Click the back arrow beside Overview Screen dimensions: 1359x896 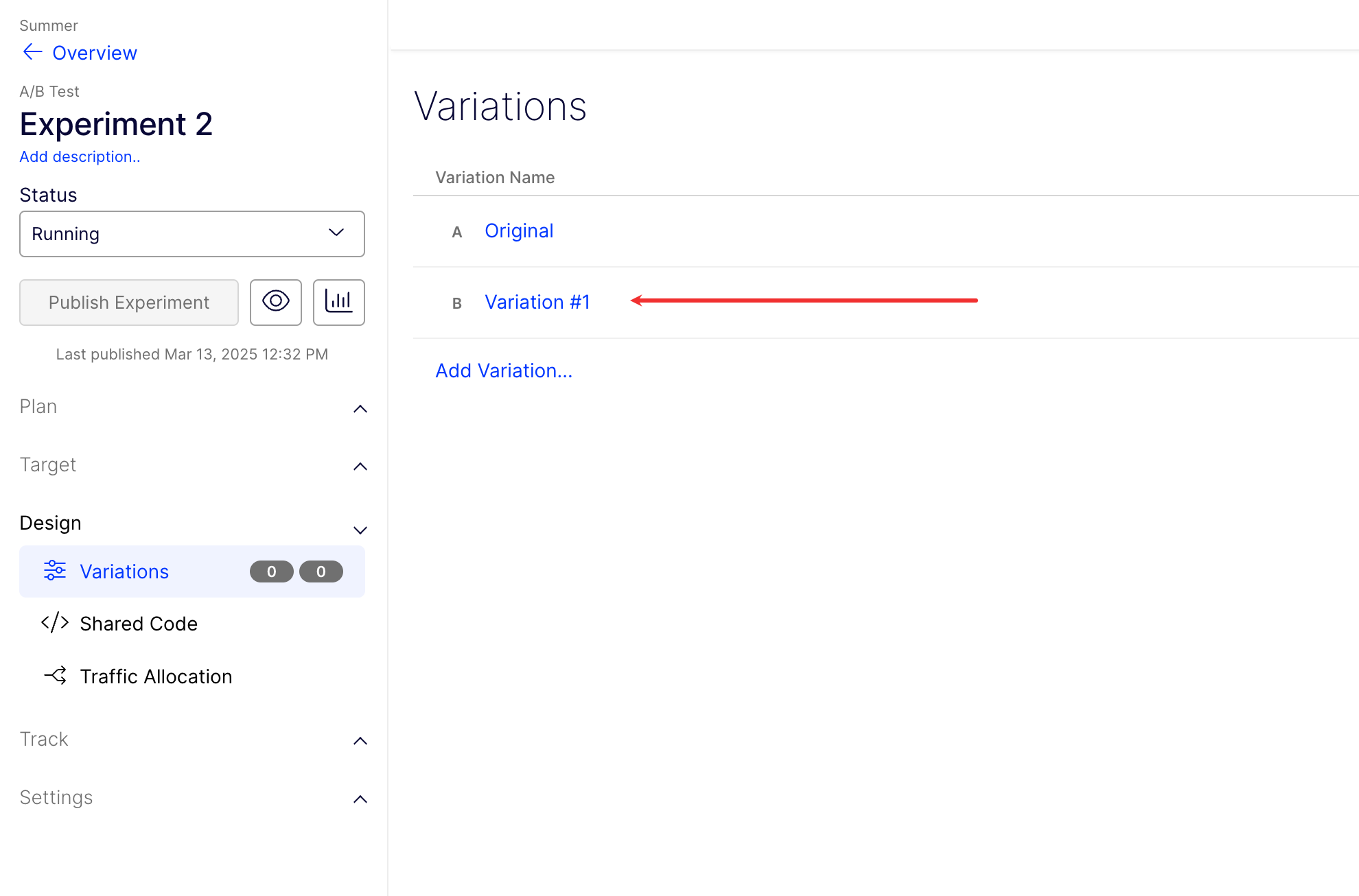(x=32, y=52)
